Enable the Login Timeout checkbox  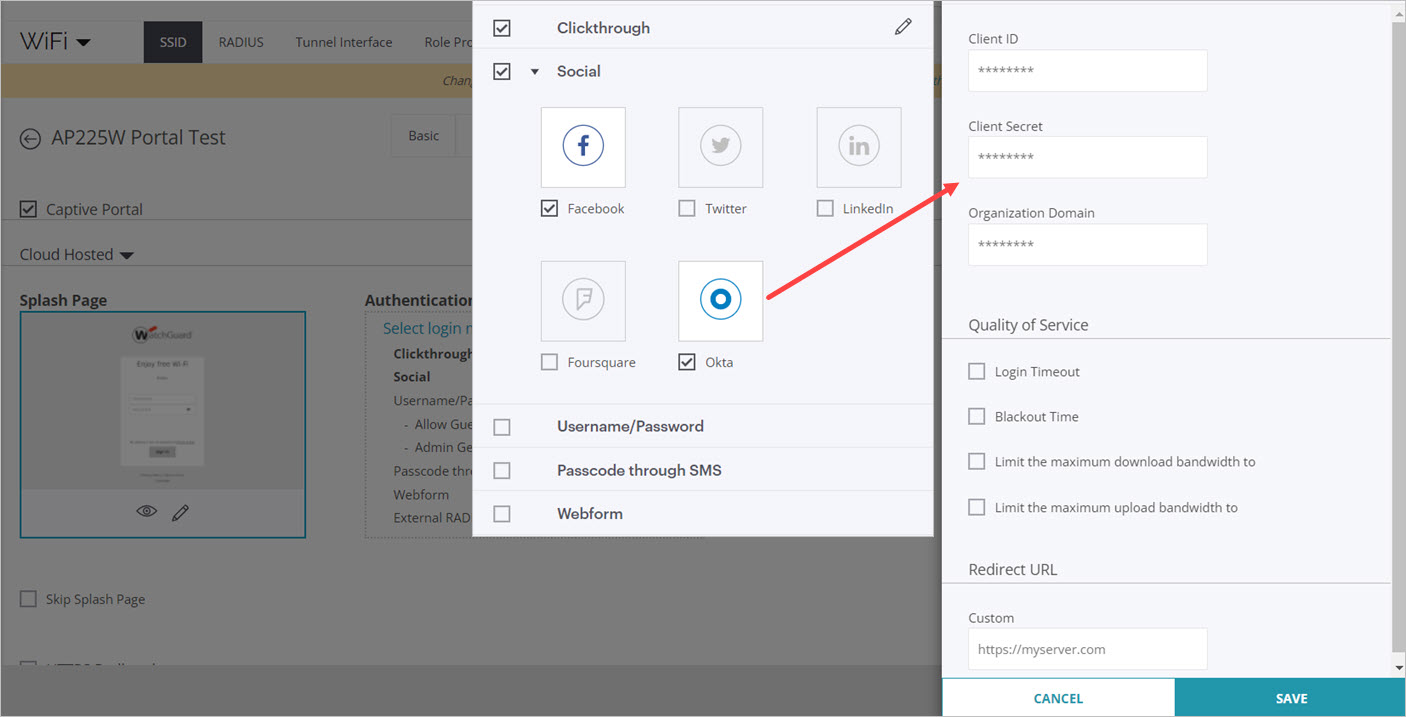coord(977,371)
